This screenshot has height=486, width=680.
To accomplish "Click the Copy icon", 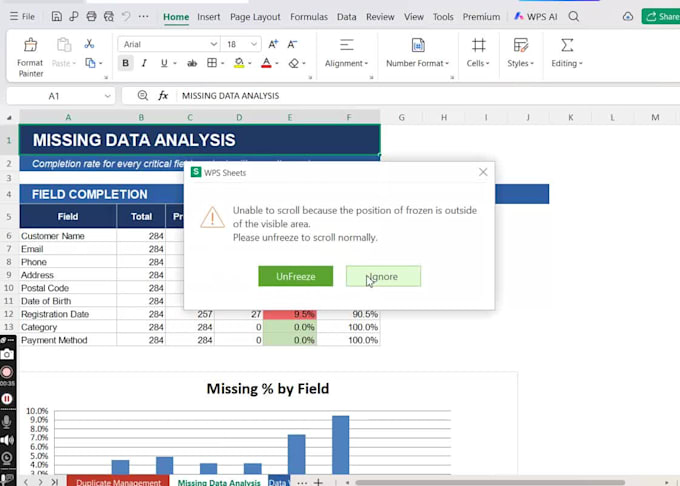I will point(90,63).
